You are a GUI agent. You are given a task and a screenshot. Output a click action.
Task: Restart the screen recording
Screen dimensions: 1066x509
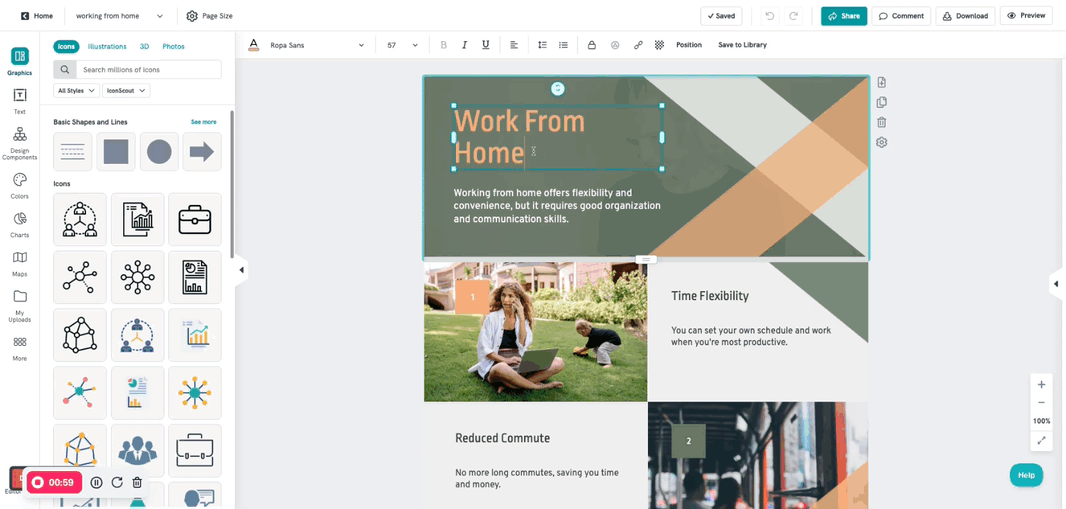pos(117,482)
